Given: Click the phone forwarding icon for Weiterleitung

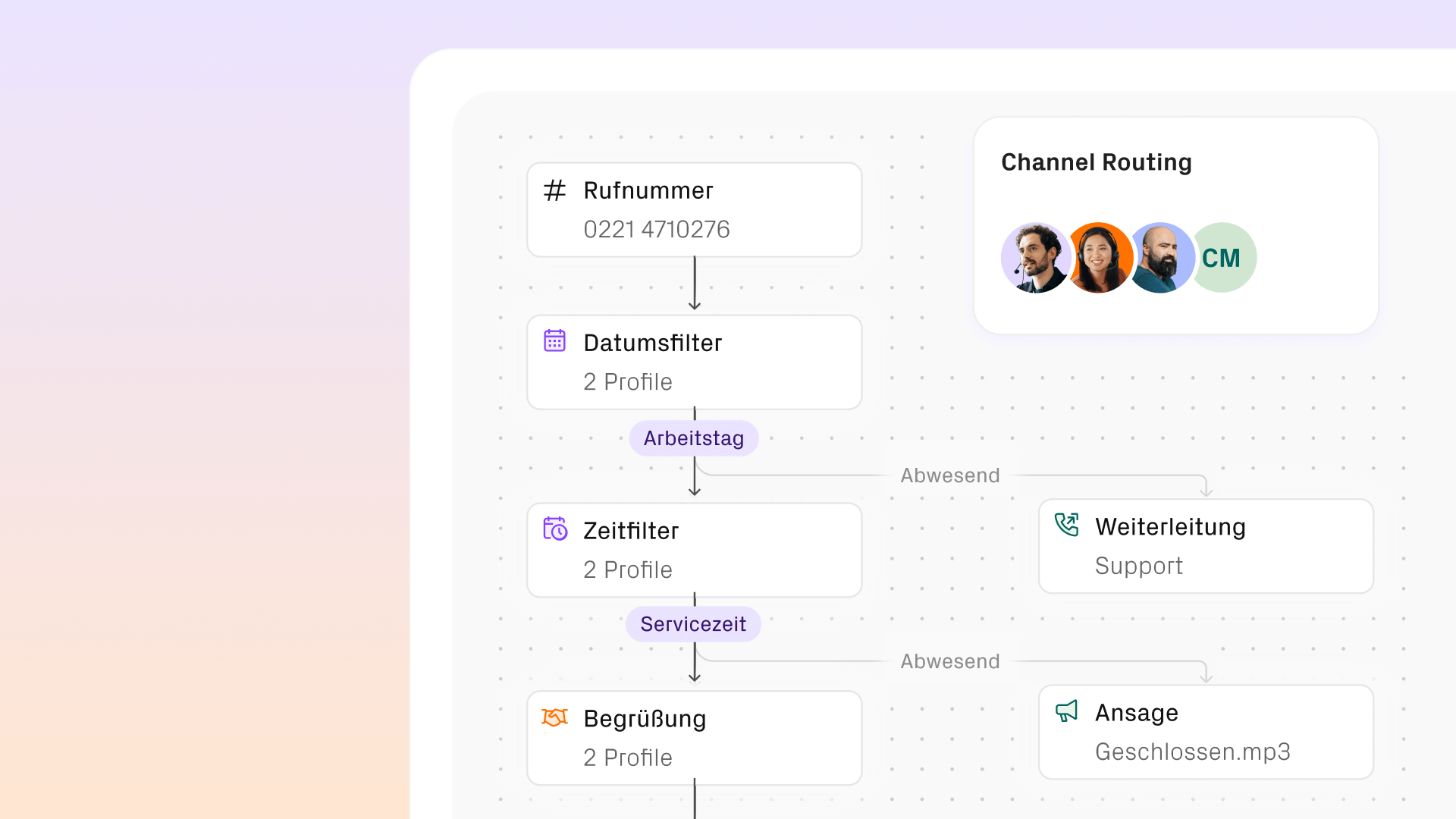Looking at the screenshot, I should tap(1066, 525).
